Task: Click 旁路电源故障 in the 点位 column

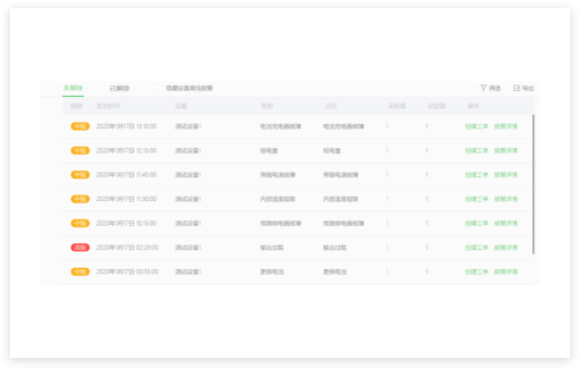Action: (341, 175)
